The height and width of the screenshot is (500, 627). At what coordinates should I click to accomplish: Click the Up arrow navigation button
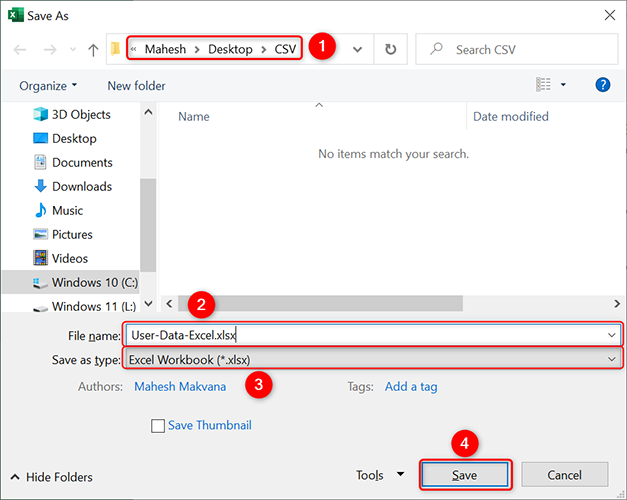tap(93, 49)
